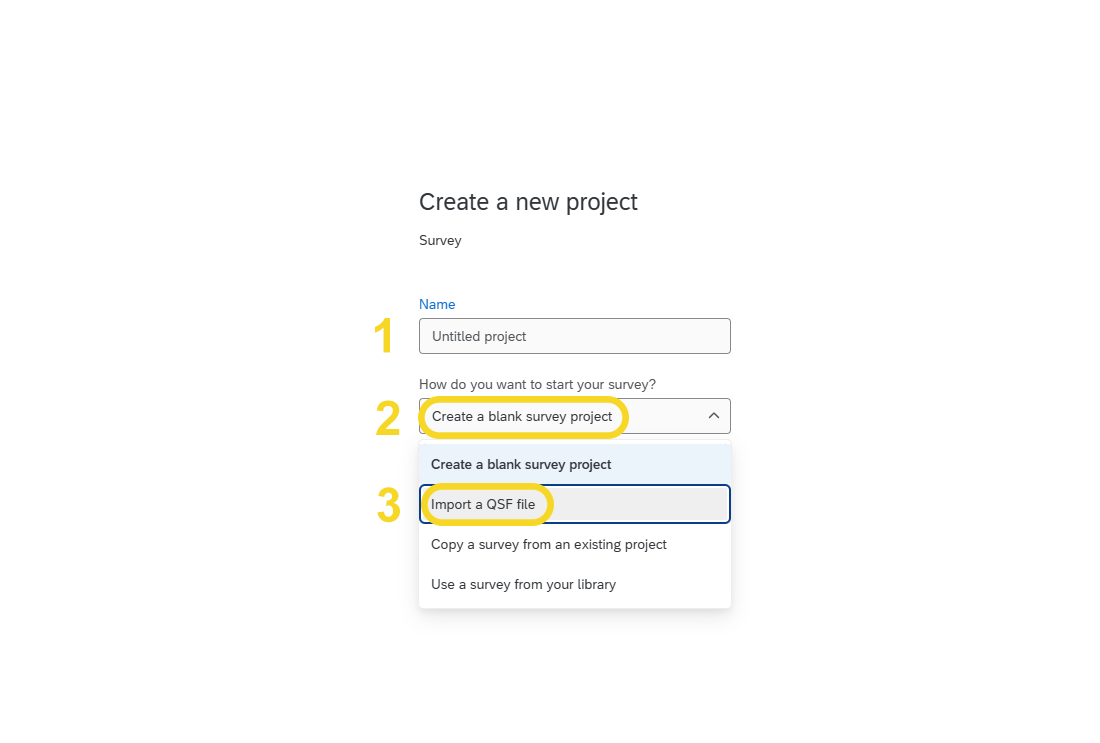
Task: Click the 'Untitled project' placeholder text
Action: click(479, 337)
